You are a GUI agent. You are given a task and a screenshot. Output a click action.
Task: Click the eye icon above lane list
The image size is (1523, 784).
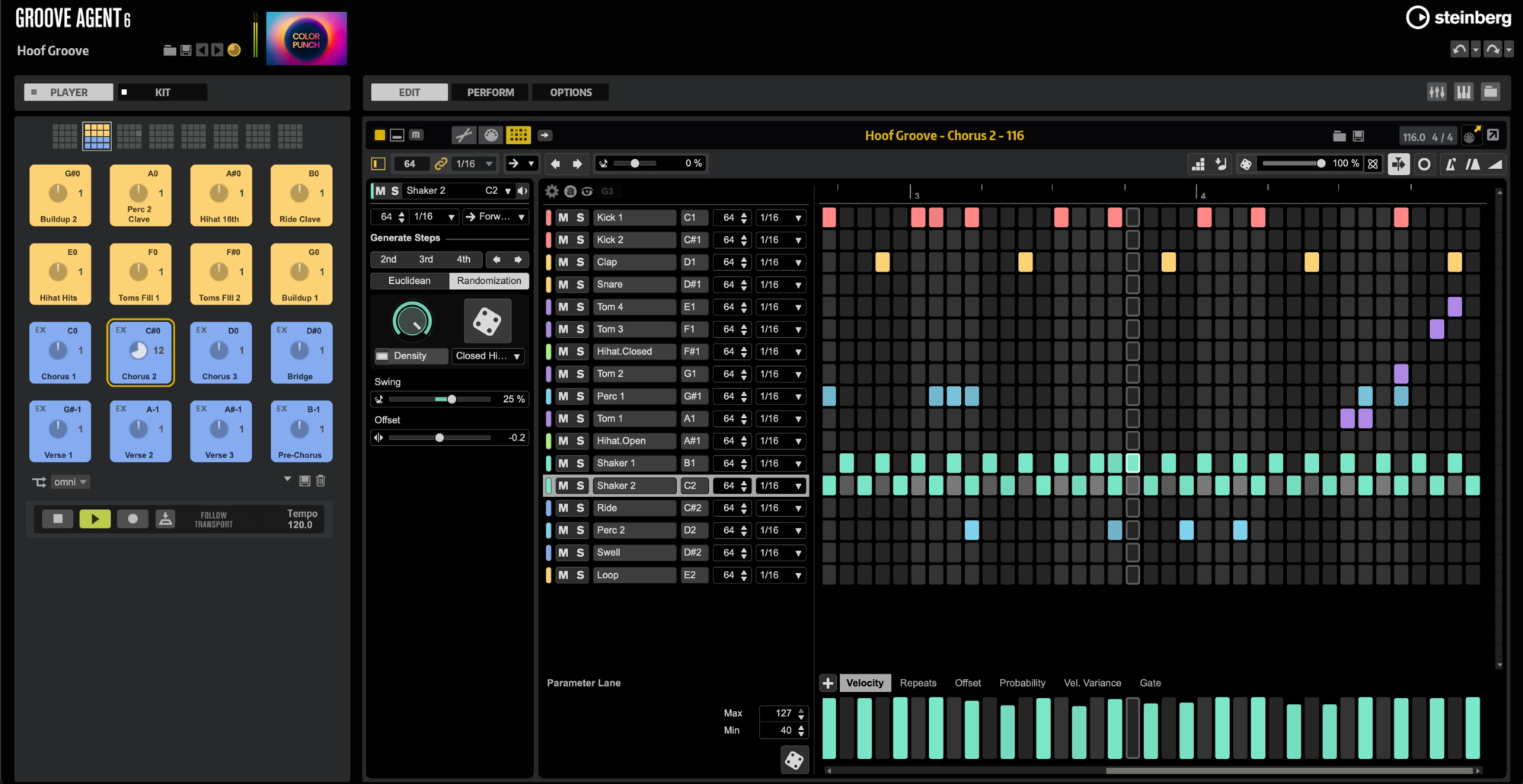[587, 191]
